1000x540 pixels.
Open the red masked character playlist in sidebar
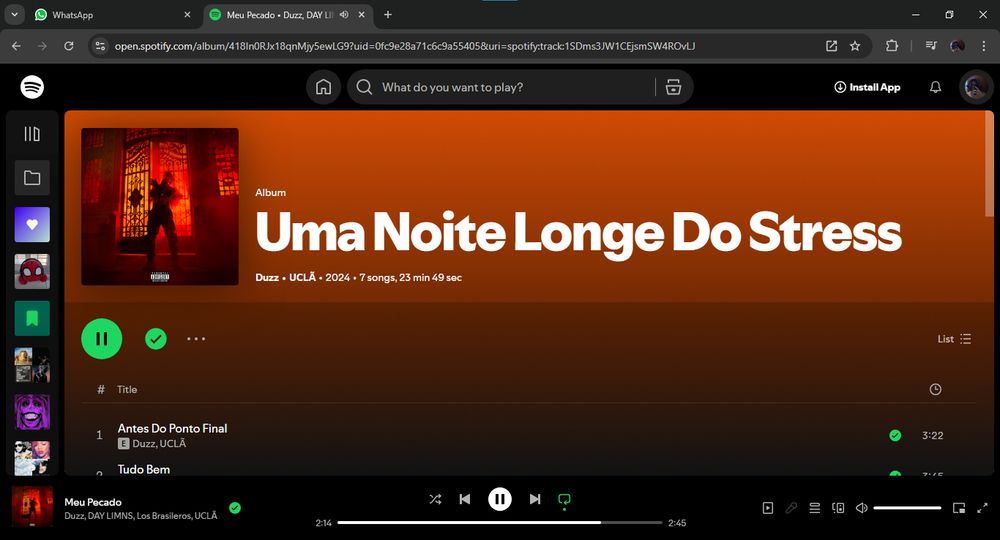[x=32, y=272]
